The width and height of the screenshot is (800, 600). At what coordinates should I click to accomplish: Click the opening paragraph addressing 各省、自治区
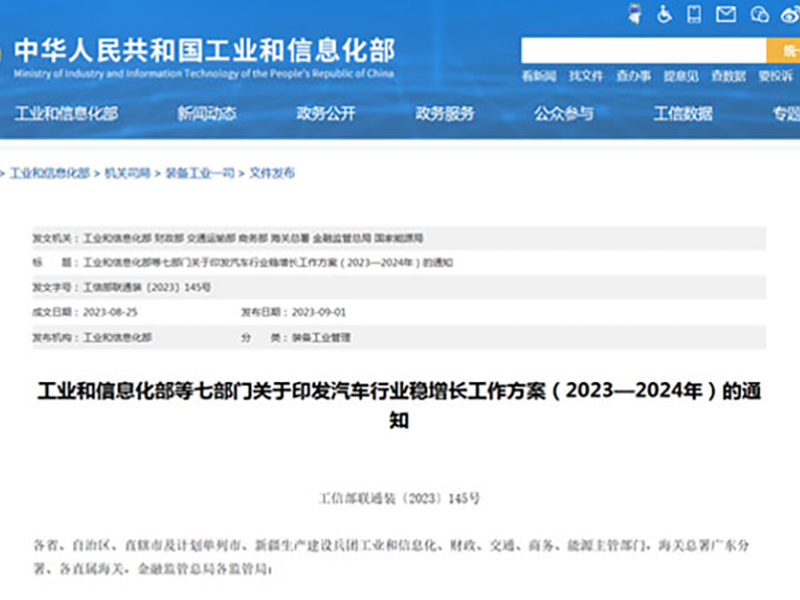pos(391,557)
